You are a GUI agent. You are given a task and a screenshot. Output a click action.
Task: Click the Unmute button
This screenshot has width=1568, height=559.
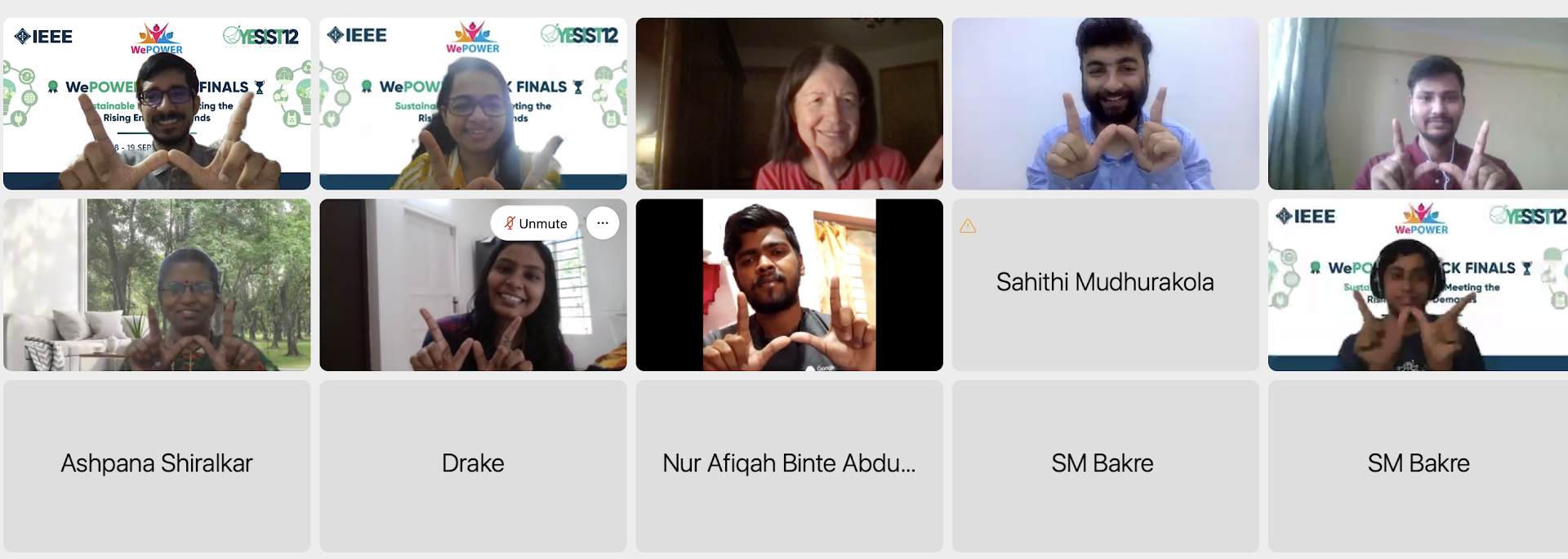click(535, 223)
